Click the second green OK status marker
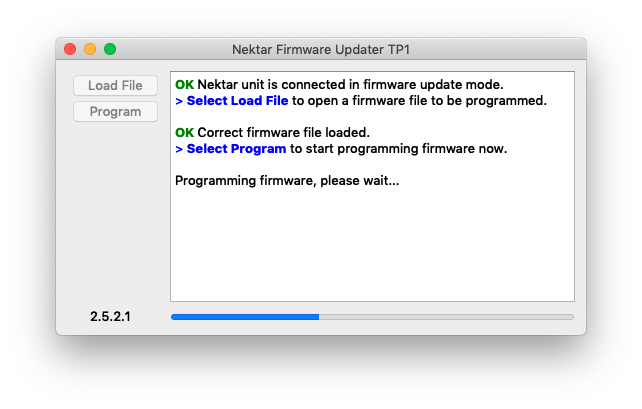 coord(184,133)
